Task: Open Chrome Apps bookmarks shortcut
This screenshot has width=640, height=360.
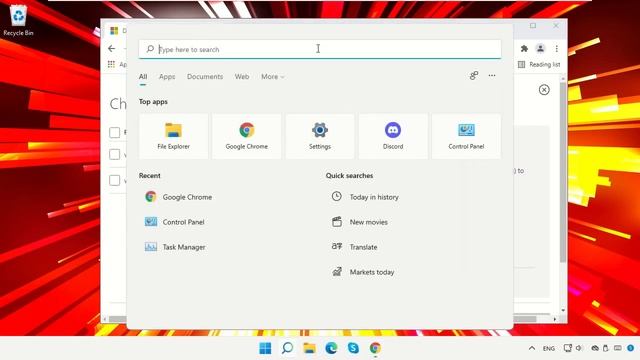Action: point(117,64)
